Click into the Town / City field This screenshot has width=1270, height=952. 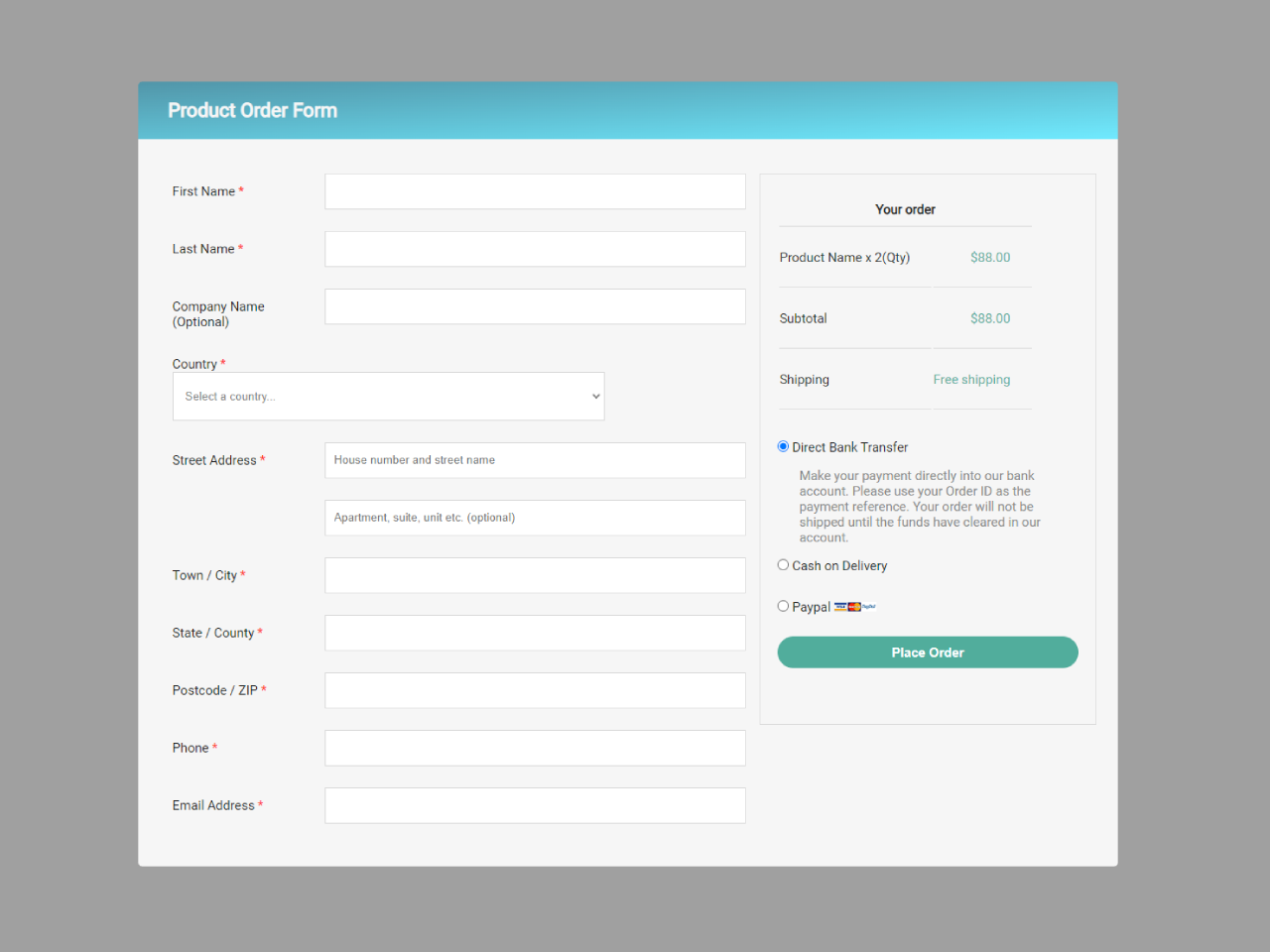click(x=535, y=575)
